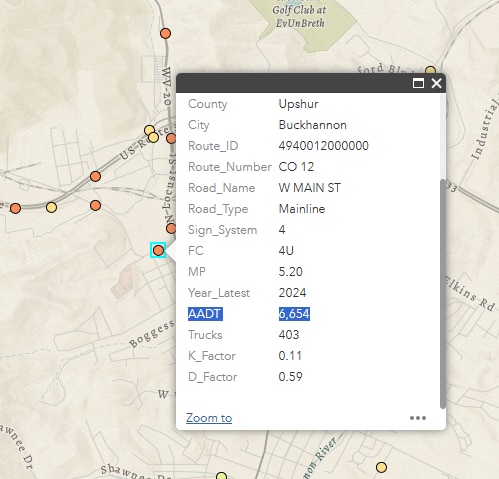This screenshot has width=499, height=479.
Task: Click the orange marker on N Locust St
Action: pos(171,228)
